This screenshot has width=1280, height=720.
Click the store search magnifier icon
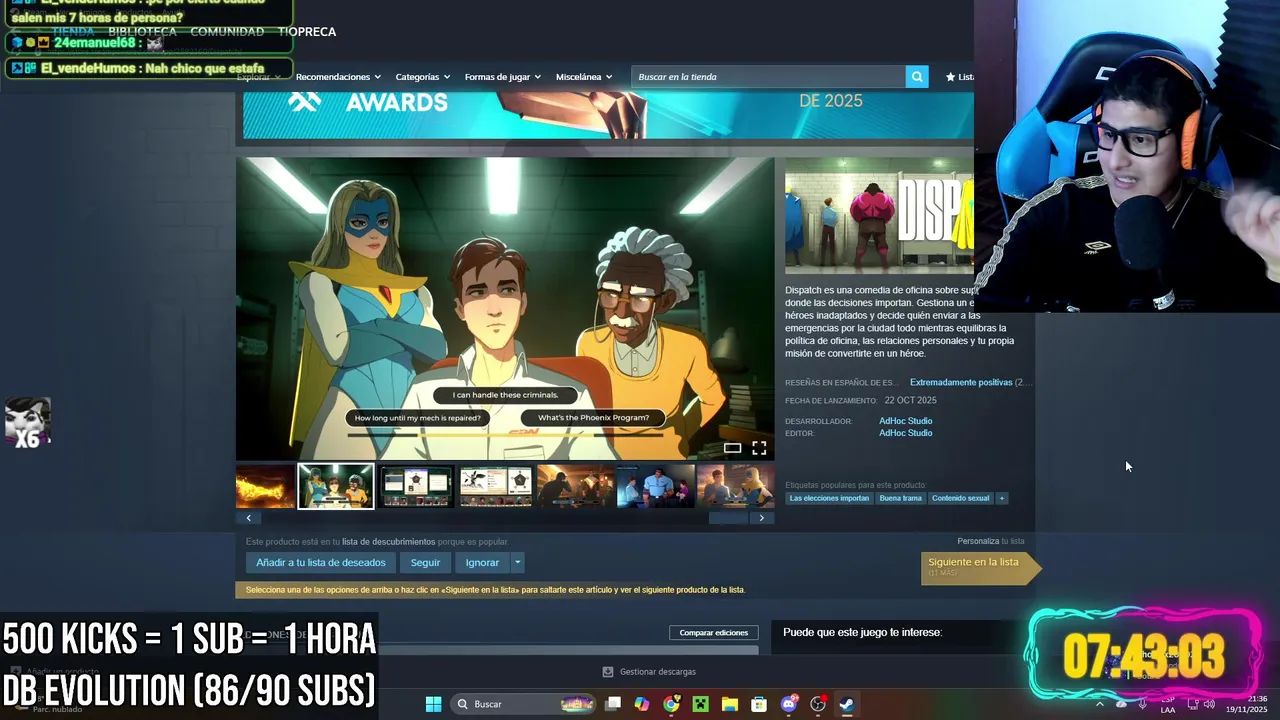pyautogui.click(x=916, y=77)
